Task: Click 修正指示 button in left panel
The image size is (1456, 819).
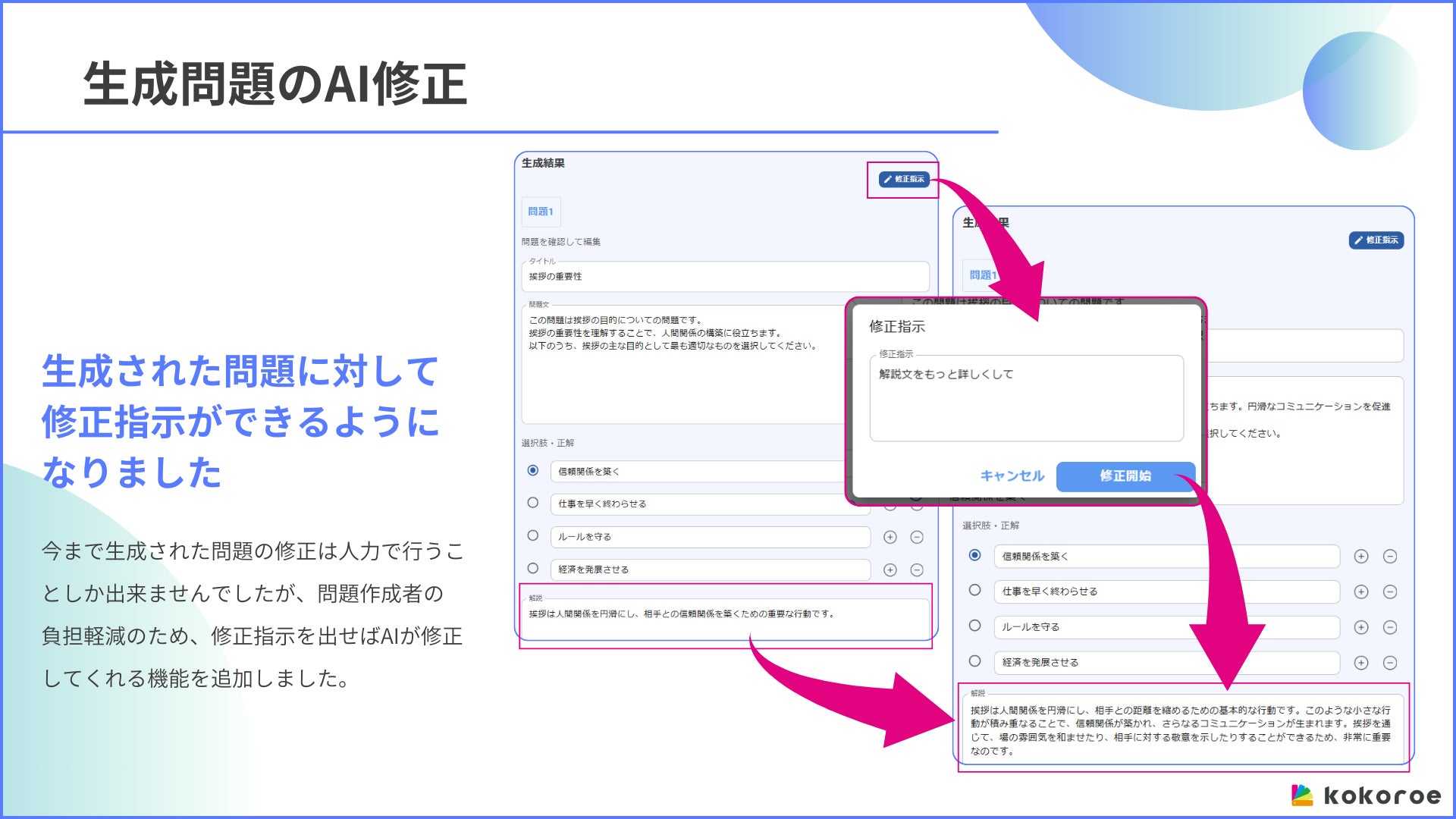Action: pos(904,179)
